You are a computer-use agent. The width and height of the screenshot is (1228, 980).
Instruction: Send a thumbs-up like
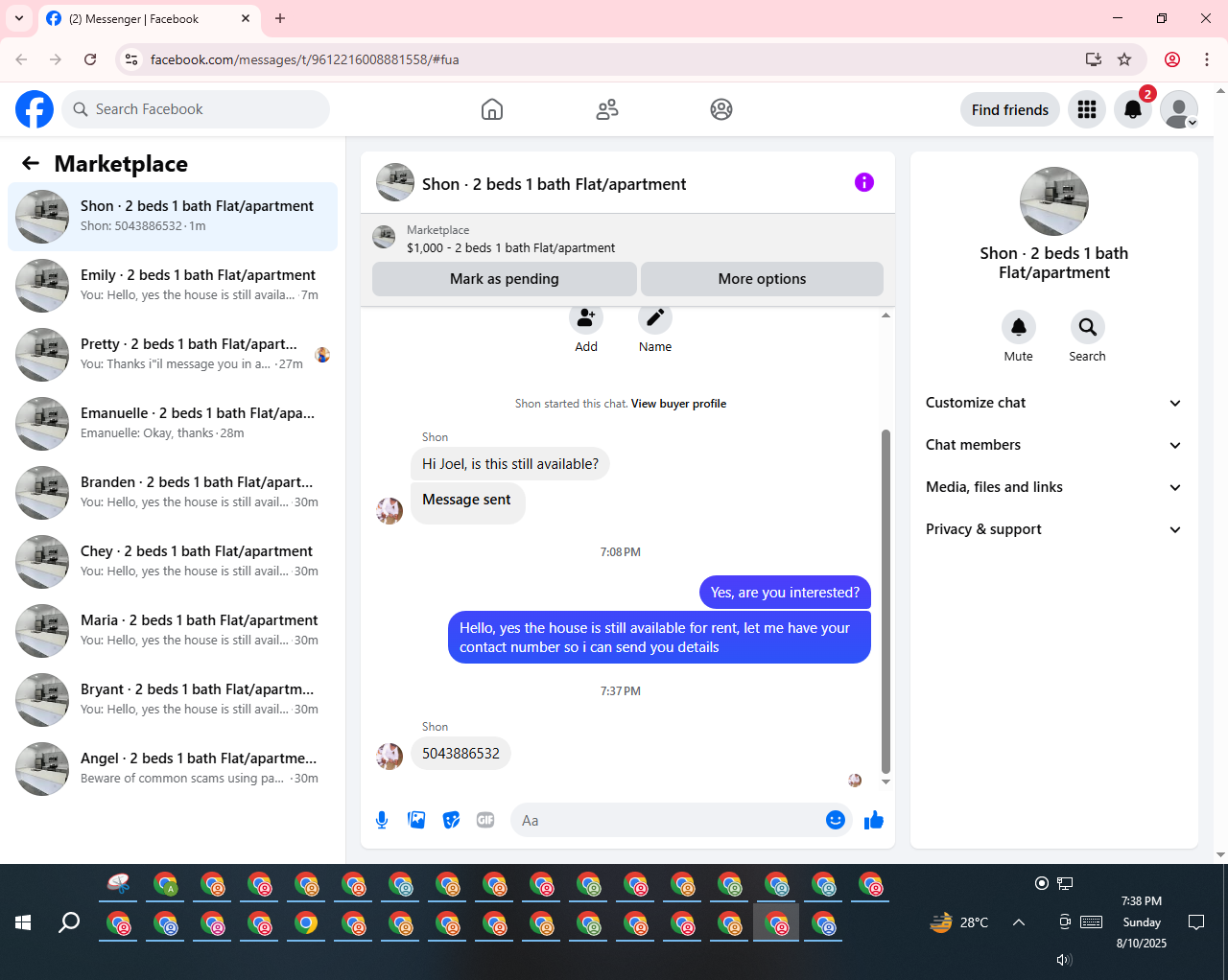(874, 820)
